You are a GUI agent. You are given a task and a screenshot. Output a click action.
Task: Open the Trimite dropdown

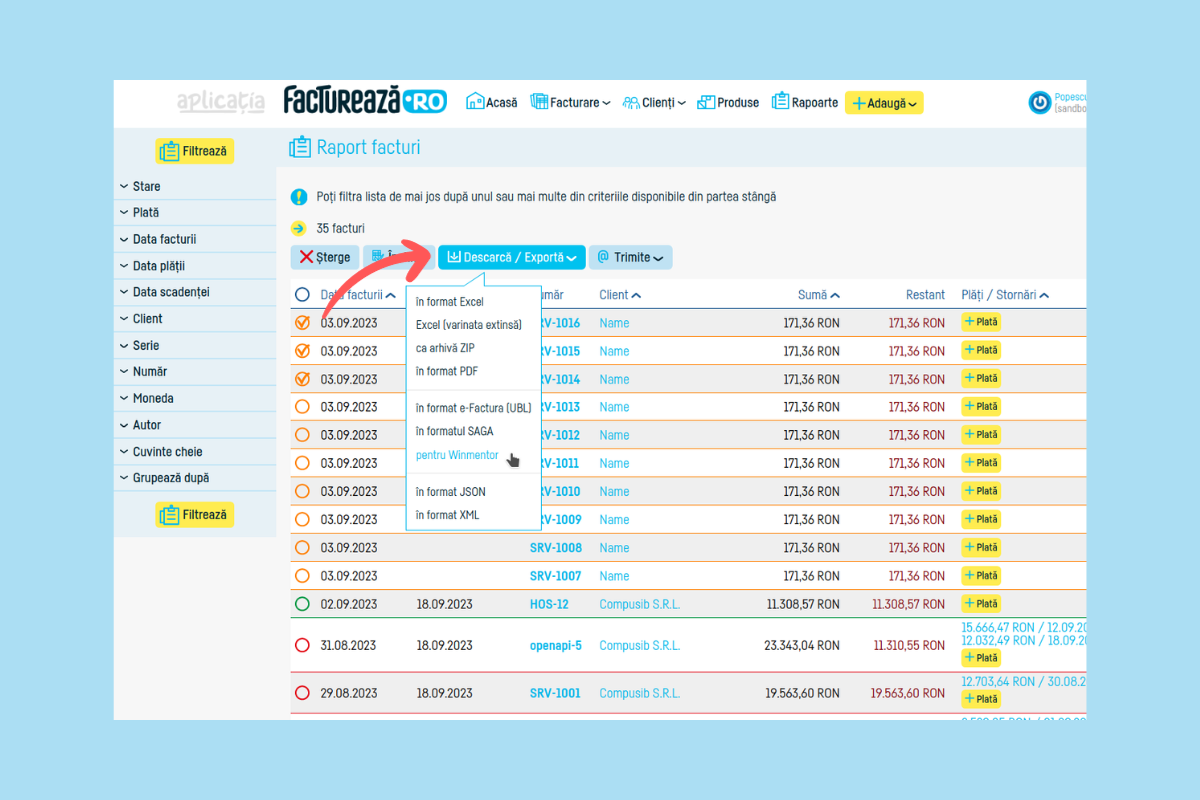pos(630,257)
